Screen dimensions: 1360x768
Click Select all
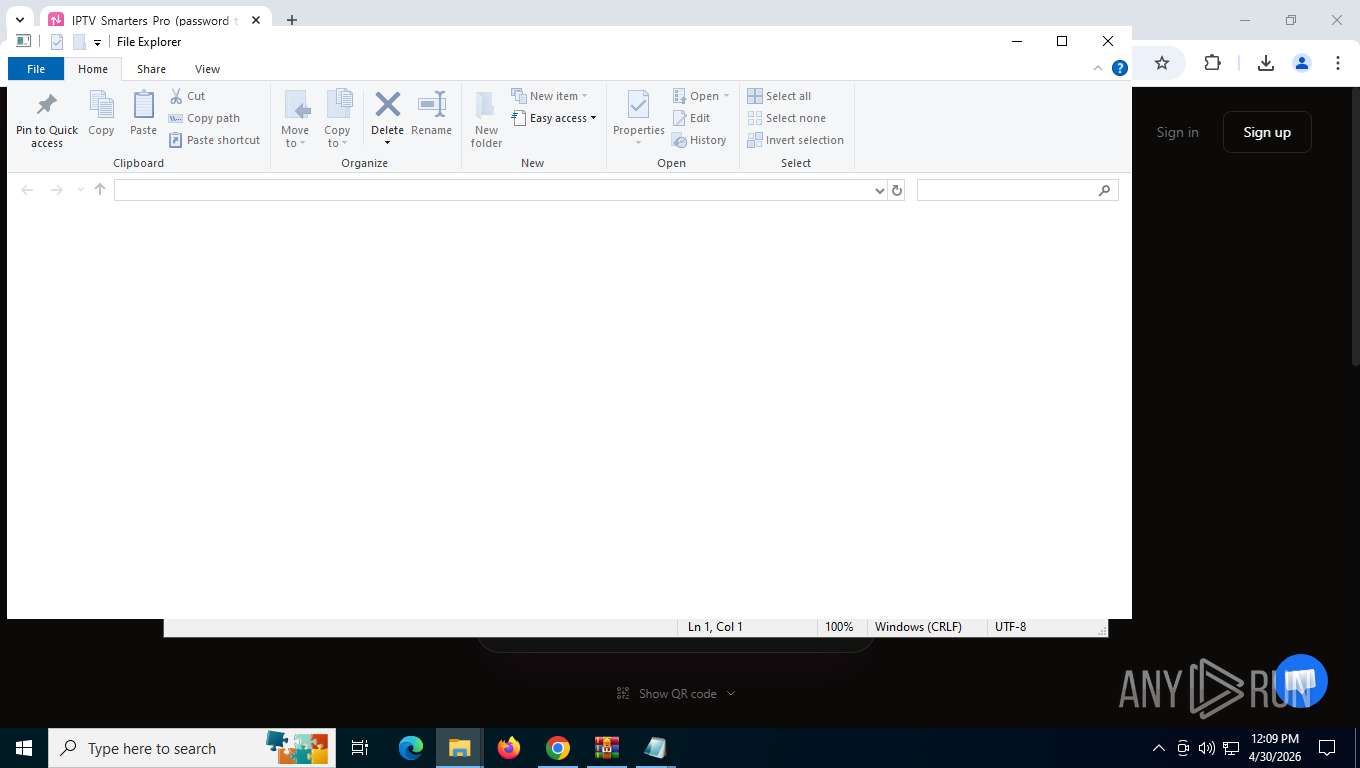click(x=779, y=96)
